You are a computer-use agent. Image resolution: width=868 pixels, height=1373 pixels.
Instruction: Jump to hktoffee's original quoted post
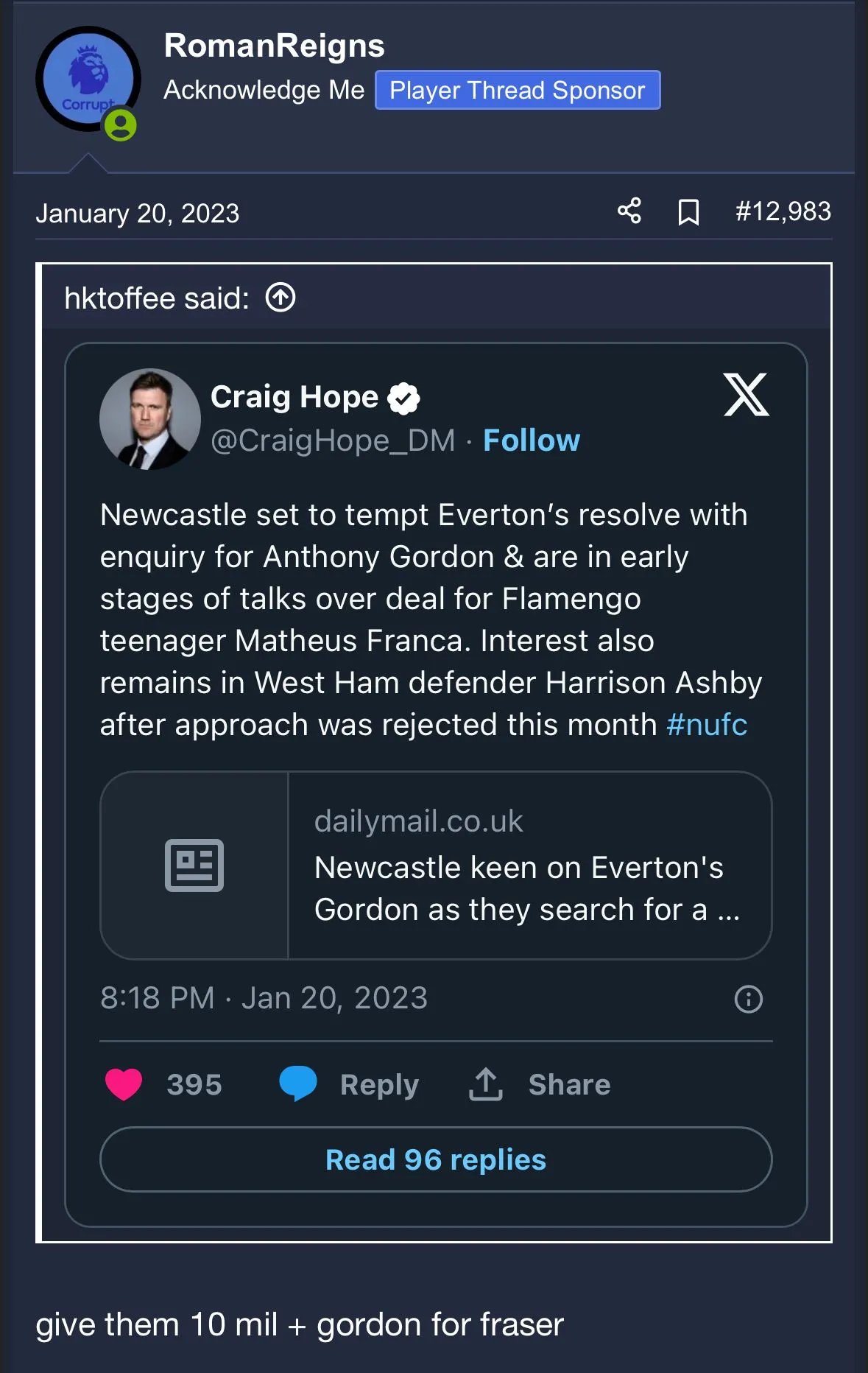click(280, 298)
